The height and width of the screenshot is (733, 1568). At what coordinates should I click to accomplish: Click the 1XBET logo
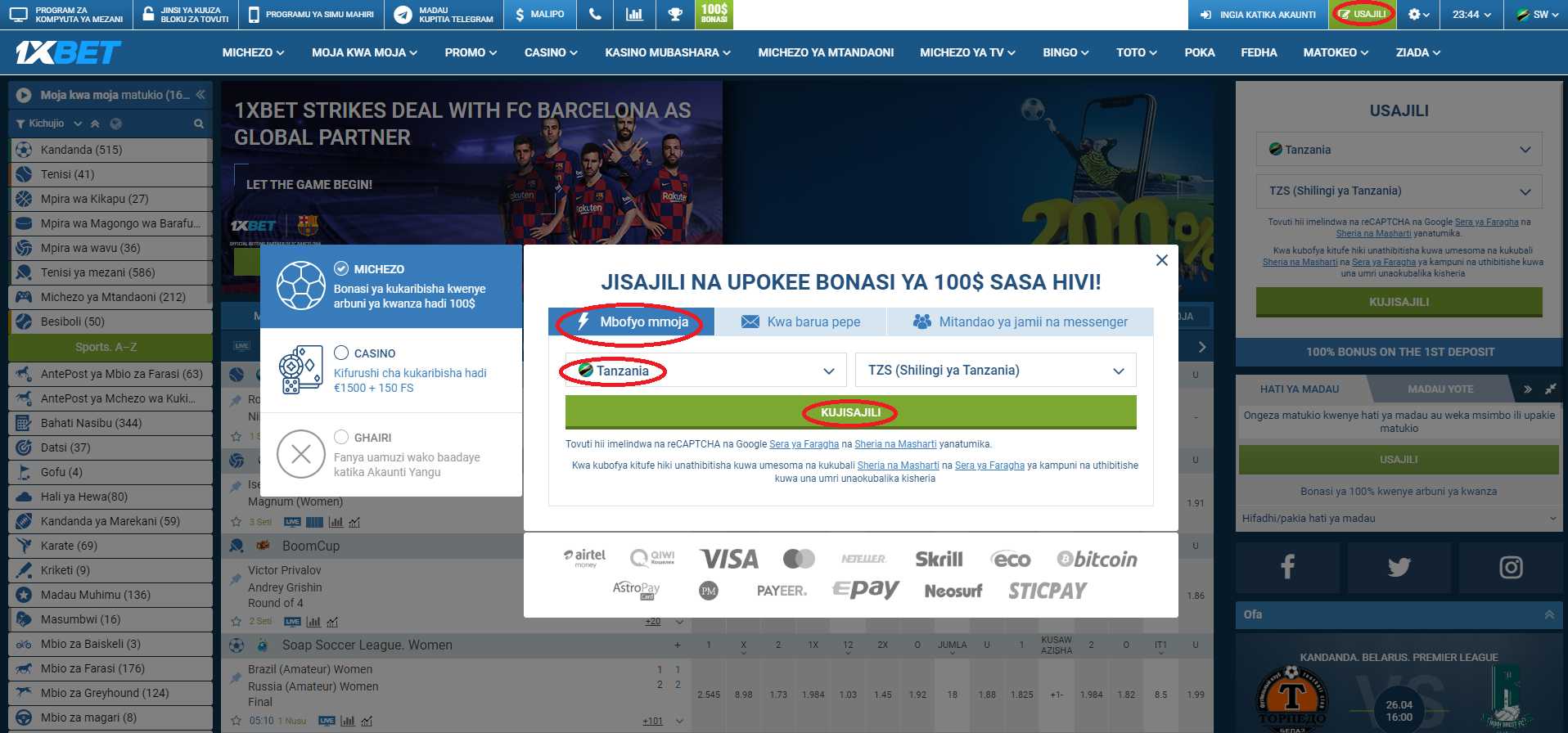coord(68,52)
